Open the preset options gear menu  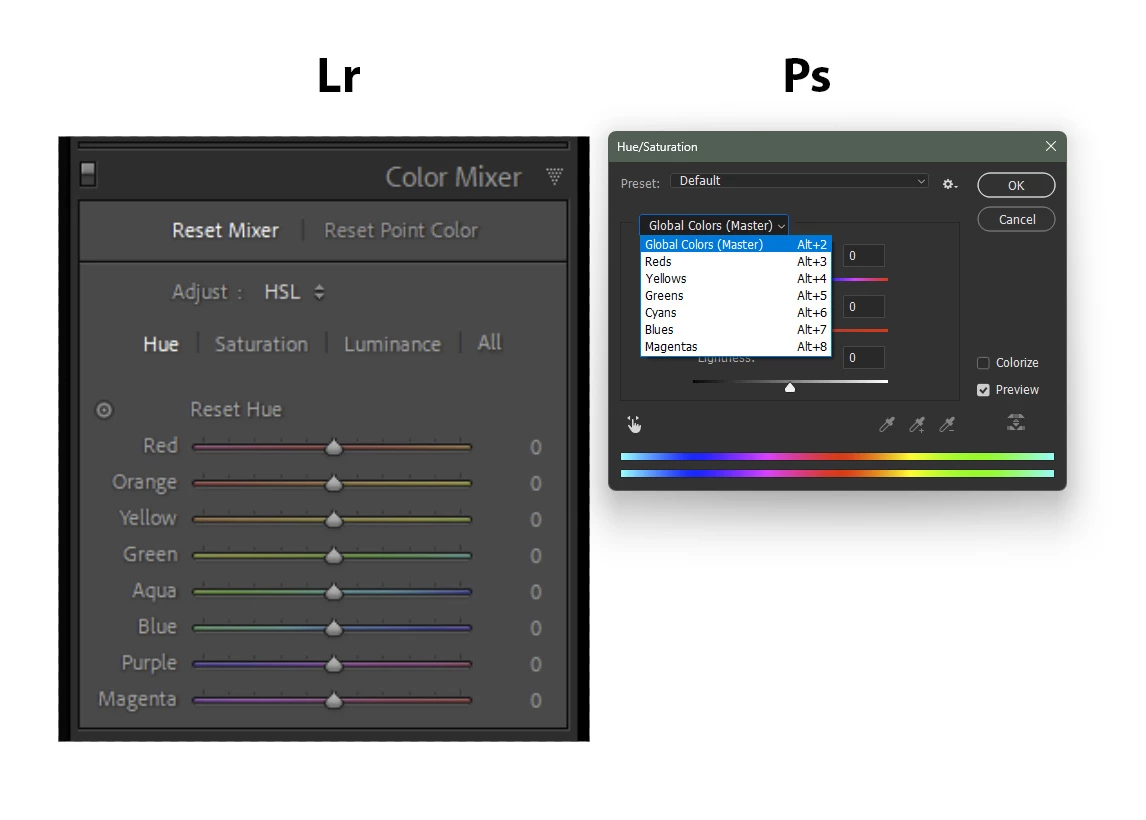pyautogui.click(x=949, y=184)
